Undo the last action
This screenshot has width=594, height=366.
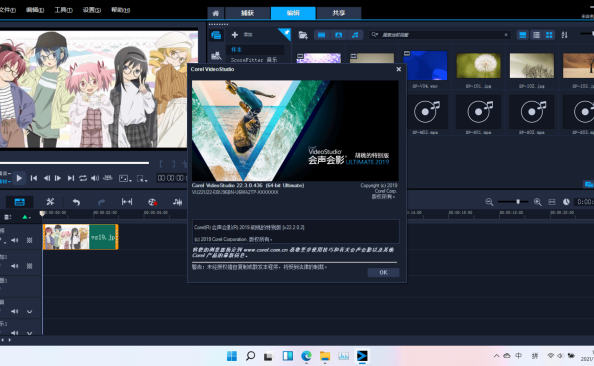tap(76, 202)
